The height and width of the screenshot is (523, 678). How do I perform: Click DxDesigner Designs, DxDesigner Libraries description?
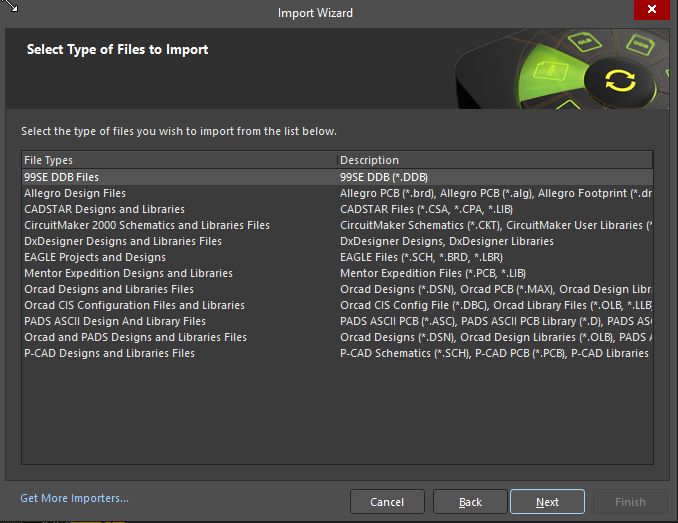point(447,241)
